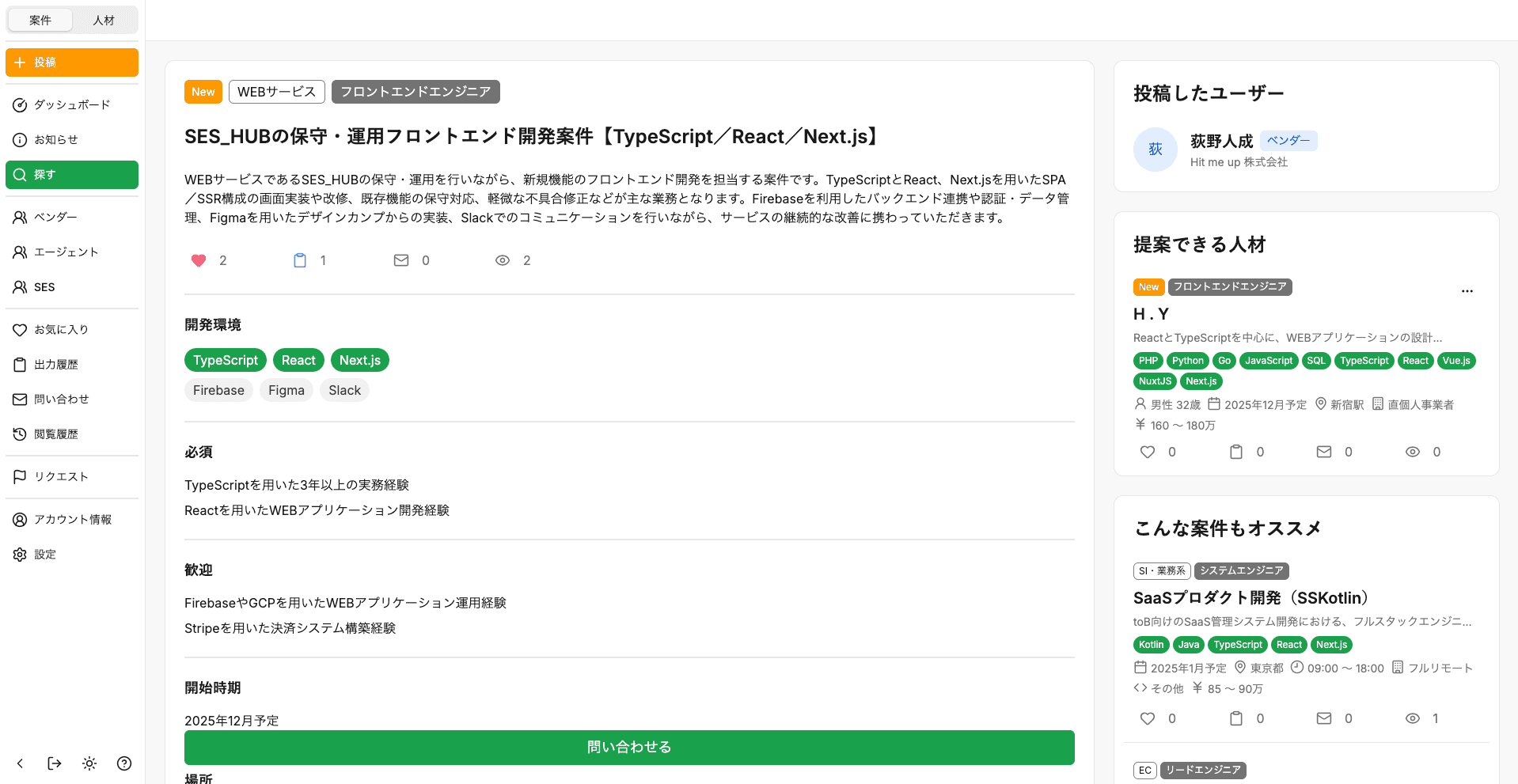Click the 荻野人成 user avatar

point(1156,150)
